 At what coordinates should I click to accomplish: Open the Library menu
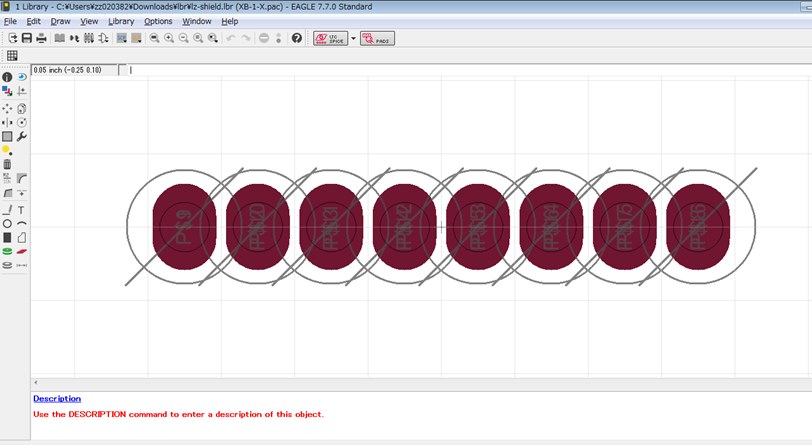(x=121, y=21)
